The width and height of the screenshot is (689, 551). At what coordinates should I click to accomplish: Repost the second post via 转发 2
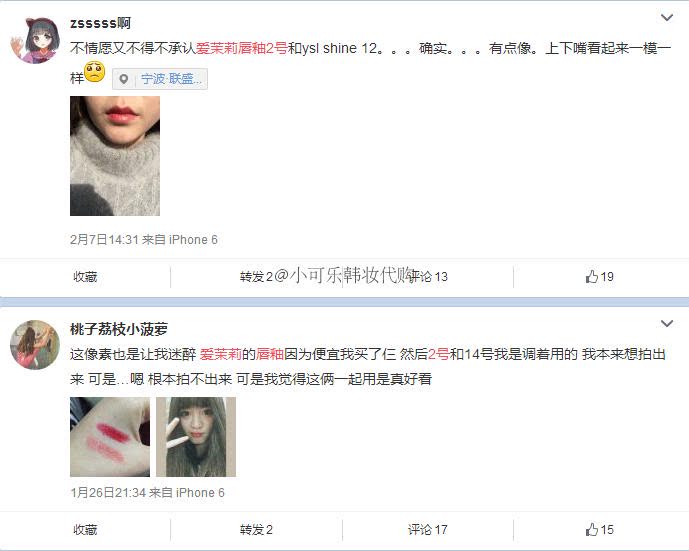click(x=256, y=530)
